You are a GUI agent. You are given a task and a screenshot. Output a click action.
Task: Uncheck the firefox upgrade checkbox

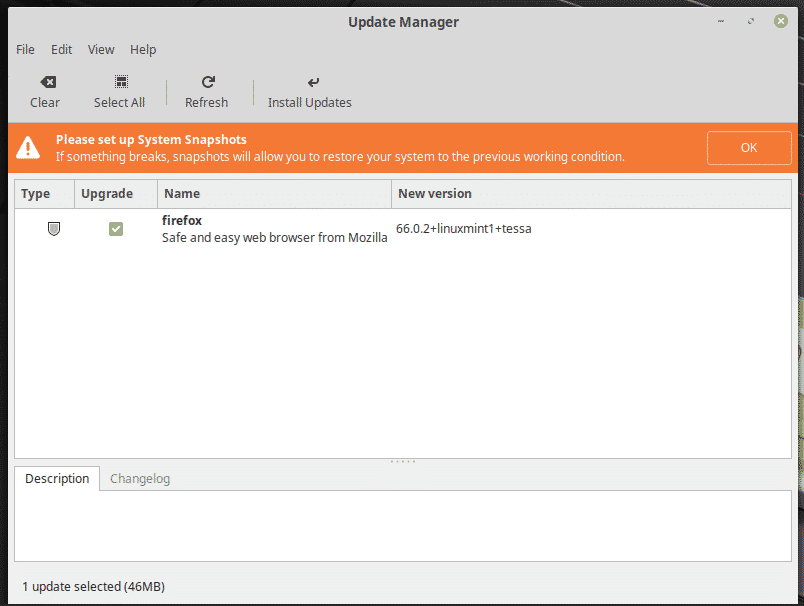(x=116, y=229)
